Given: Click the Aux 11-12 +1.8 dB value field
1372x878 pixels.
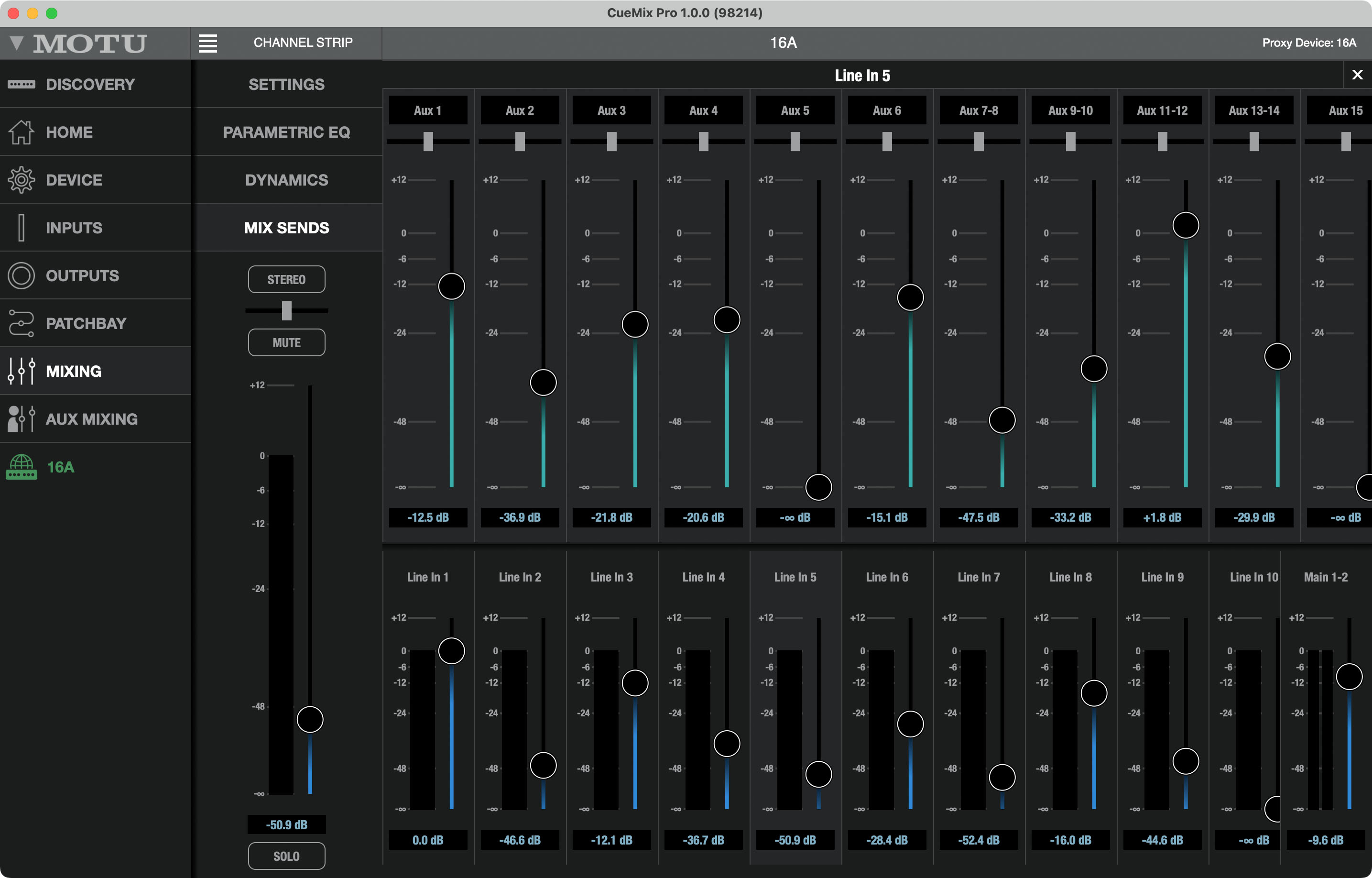Looking at the screenshot, I should [1162, 518].
